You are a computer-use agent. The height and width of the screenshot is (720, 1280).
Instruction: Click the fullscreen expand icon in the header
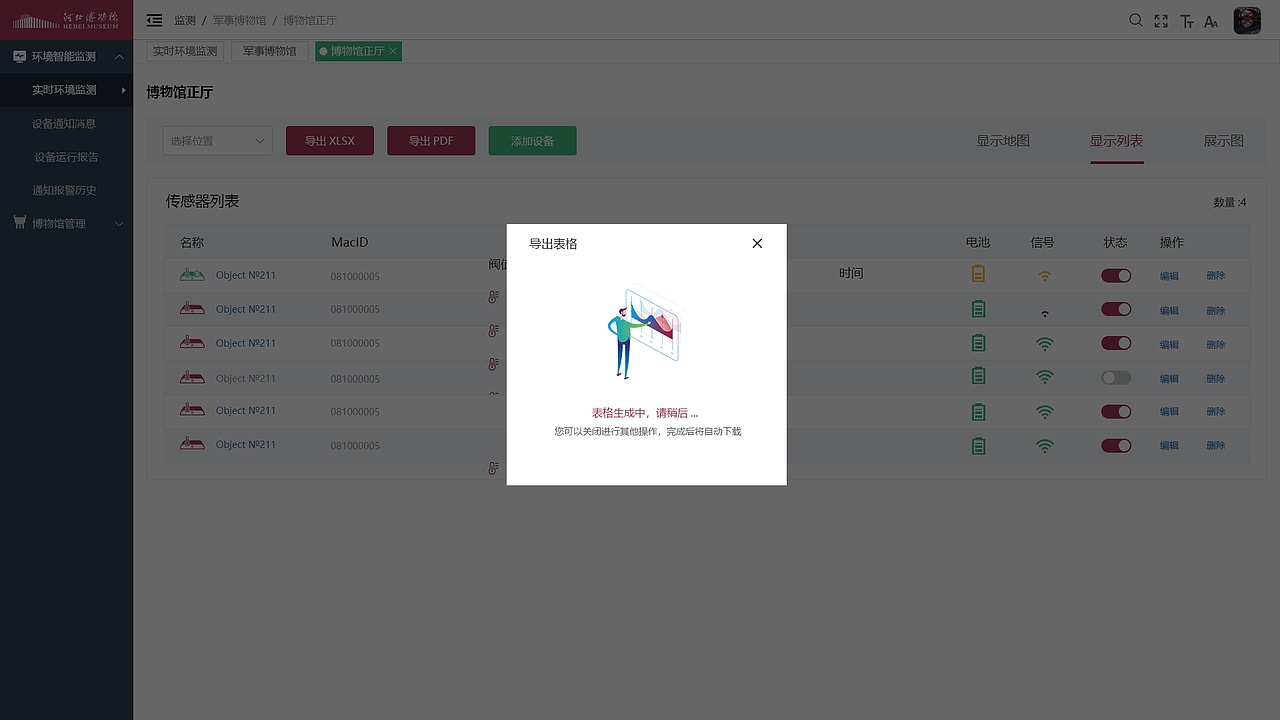coord(1161,20)
